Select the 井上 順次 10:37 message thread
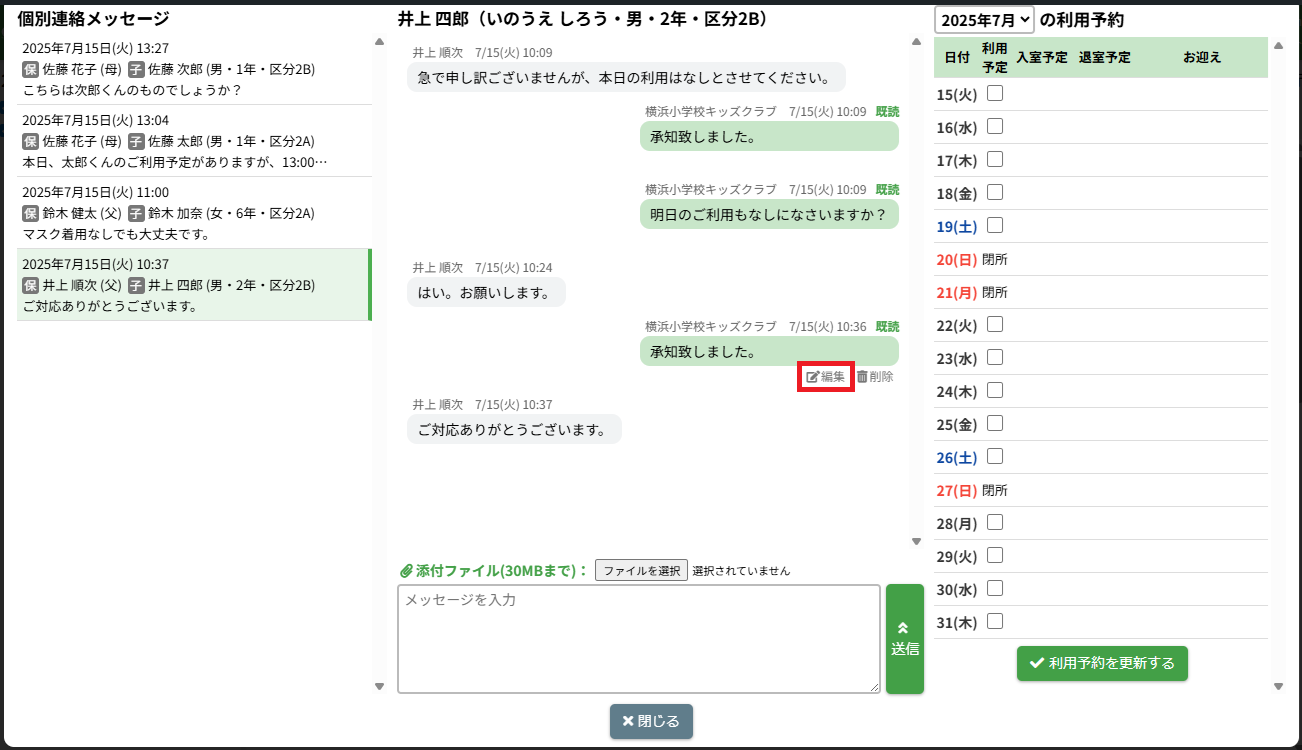This screenshot has width=1302, height=750. tap(194, 285)
